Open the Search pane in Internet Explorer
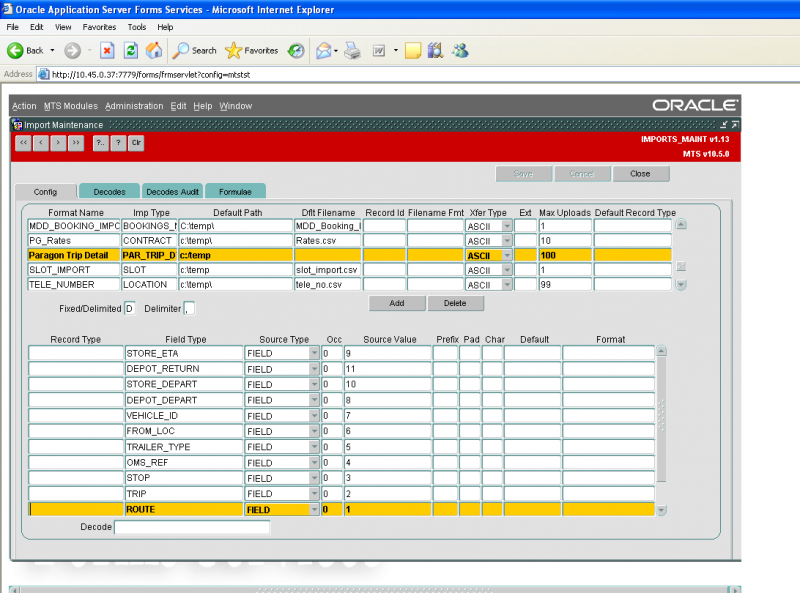Screen dimensions: 800x593 pos(194,51)
